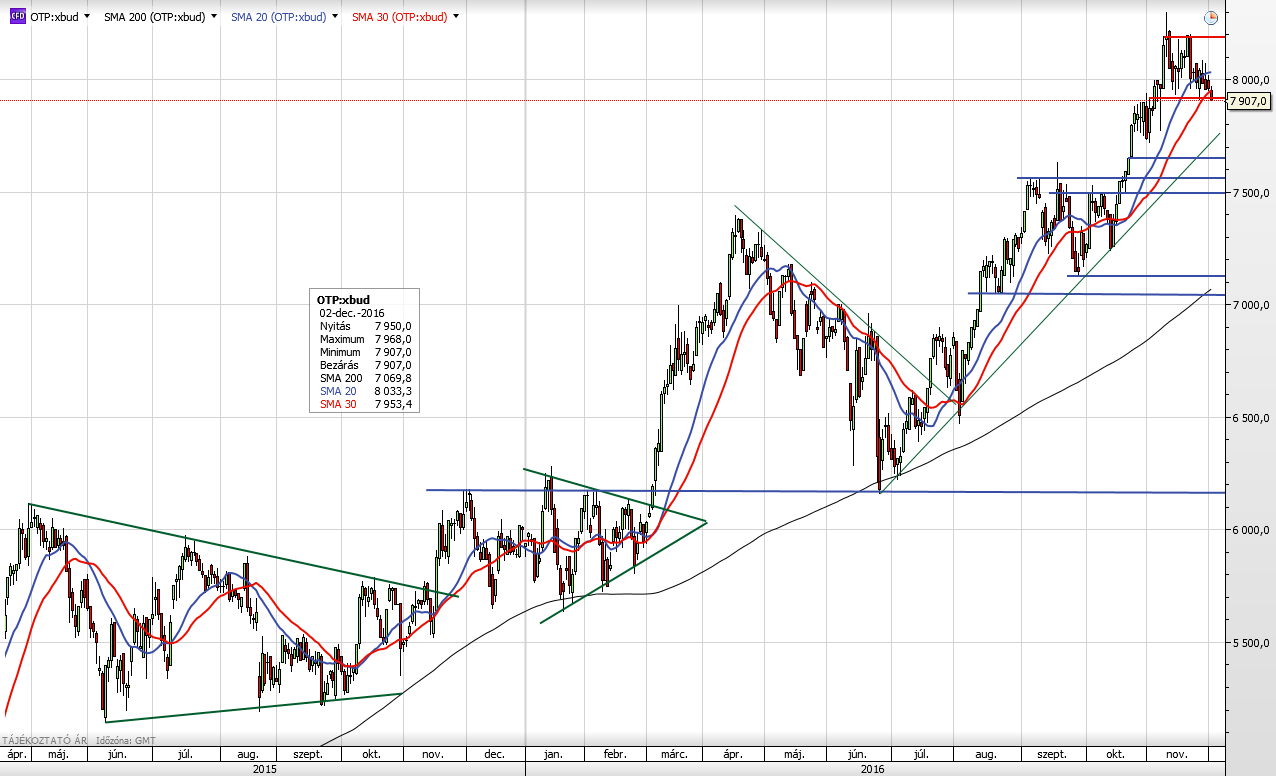Expand the red SMA 30 (OTP:xbud) dropdown
The width and height of the screenshot is (1276, 776).
coord(456,17)
